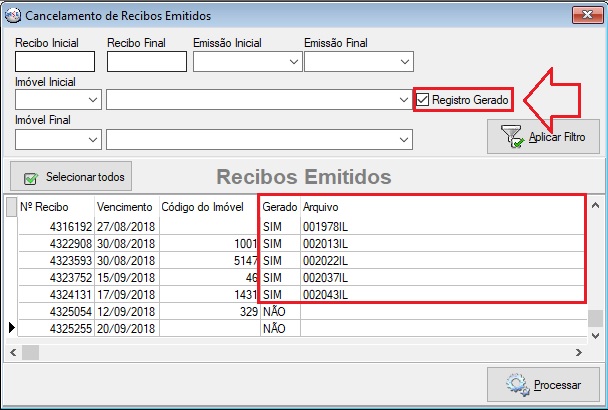Viewport: 608px width, 410px height.
Task: Click the Nº Recibo column header
Action: (44, 207)
